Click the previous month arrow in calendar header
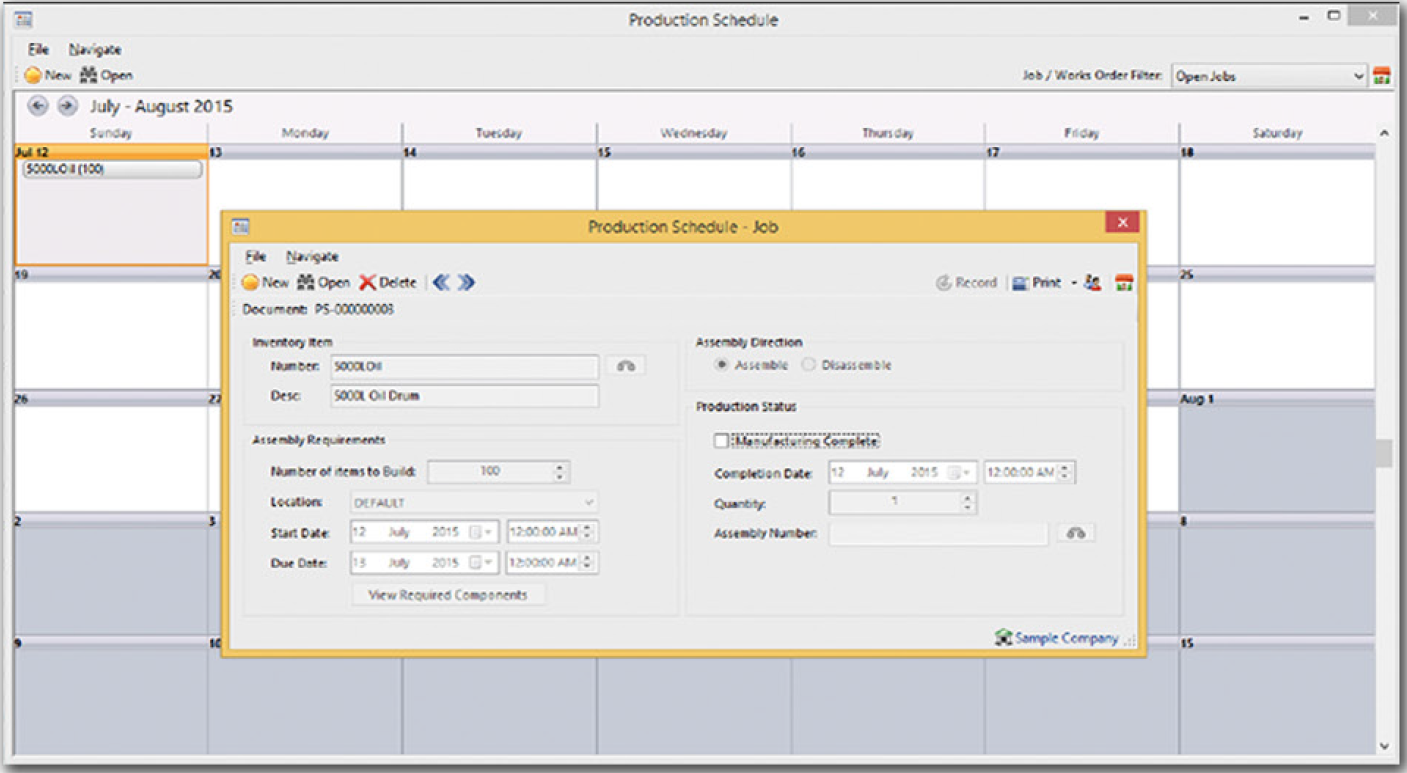1407x773 pixels. click(38, 106)
